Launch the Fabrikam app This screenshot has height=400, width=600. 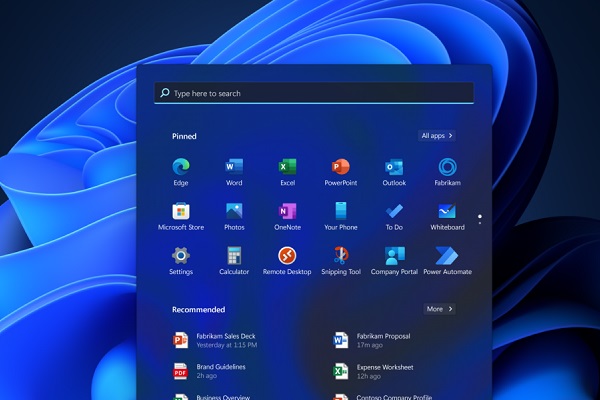[447, 172]
